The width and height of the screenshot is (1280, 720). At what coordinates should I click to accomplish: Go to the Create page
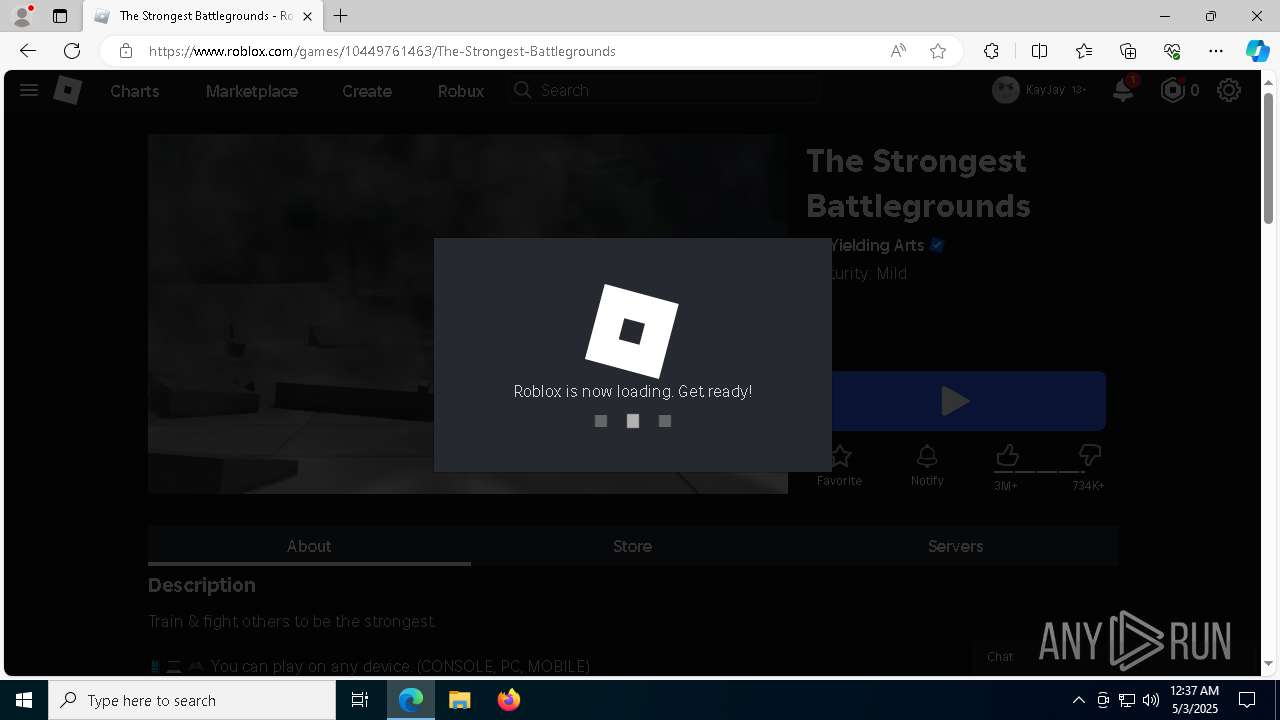point(367,91)
